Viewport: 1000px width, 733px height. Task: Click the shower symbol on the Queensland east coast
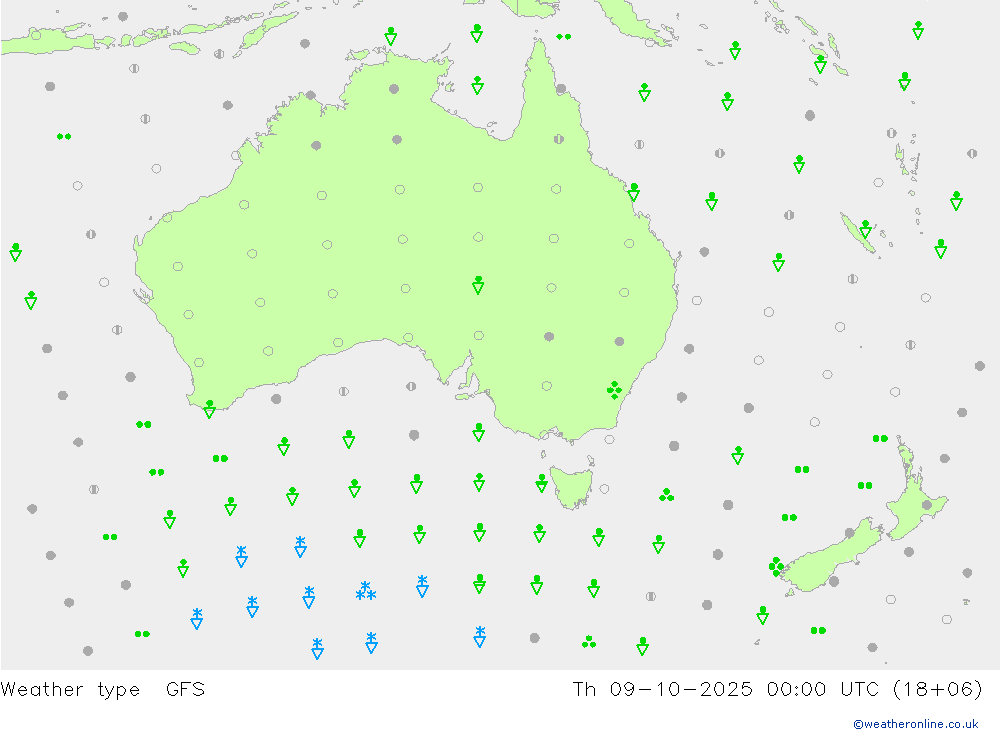(x=633, y=192)
